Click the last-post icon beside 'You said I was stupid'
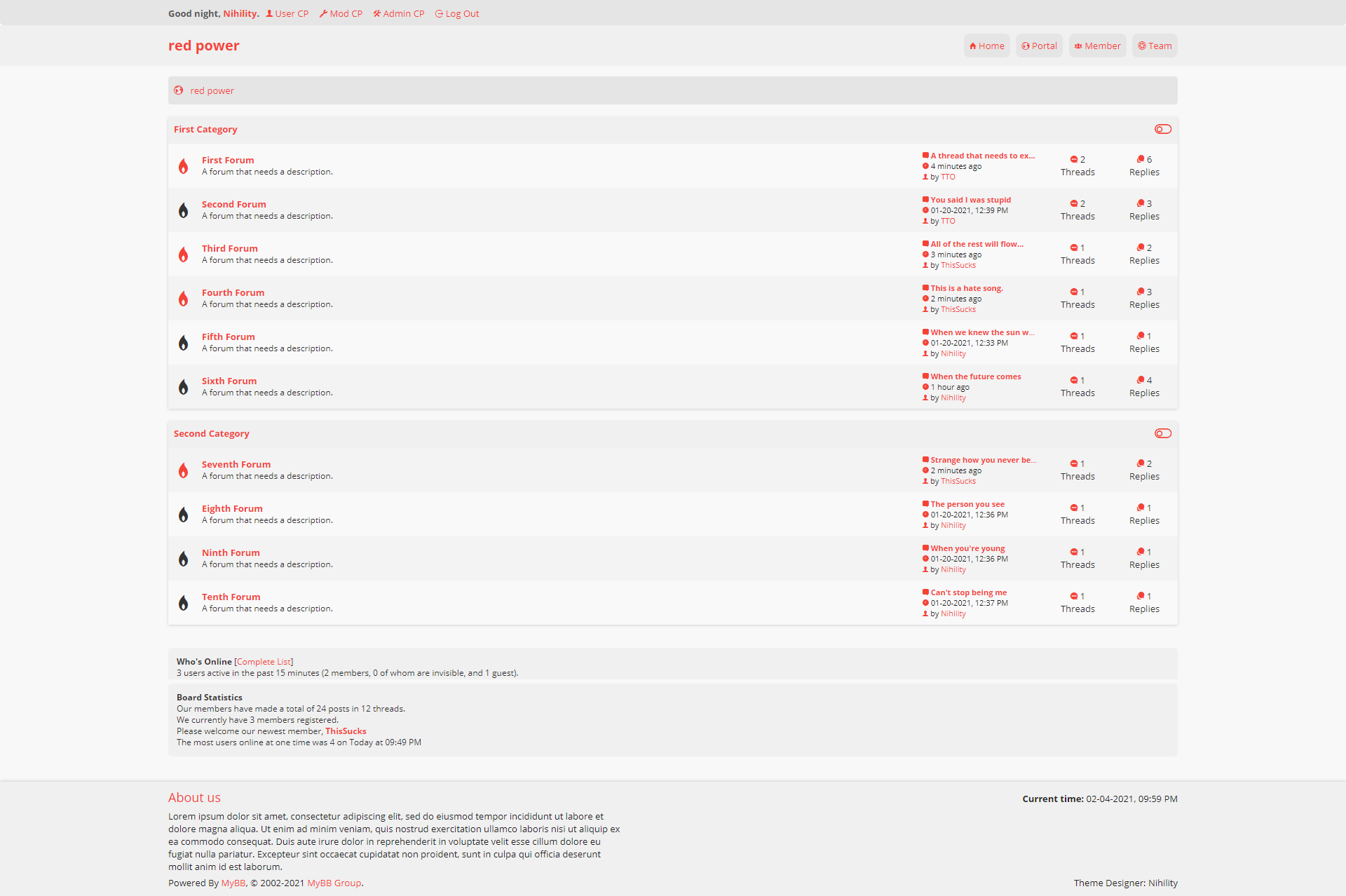Screen dimensions: 1346x896 click(x=925, y=200)
